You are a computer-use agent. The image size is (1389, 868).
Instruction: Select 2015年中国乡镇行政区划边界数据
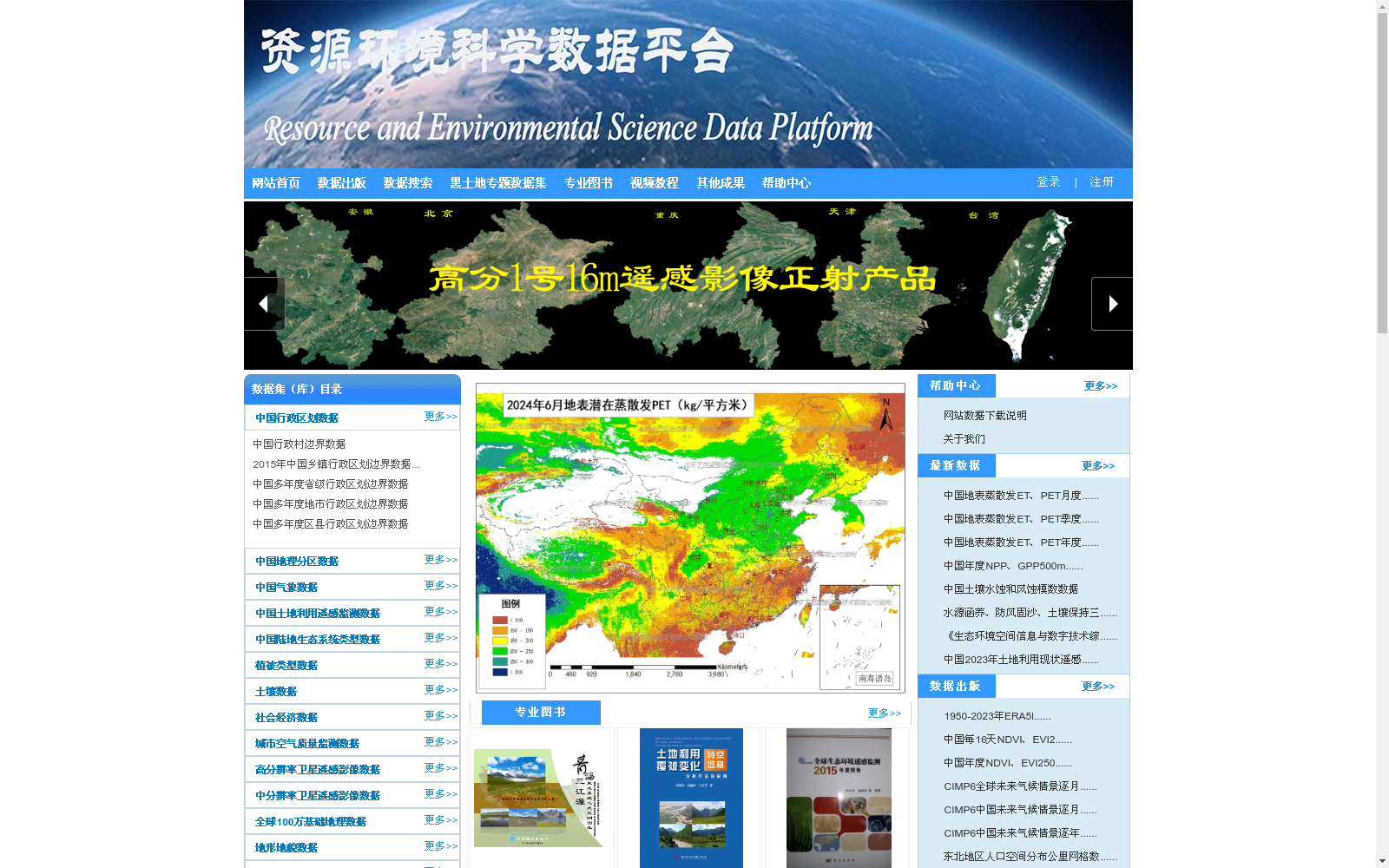pos(337,464)
